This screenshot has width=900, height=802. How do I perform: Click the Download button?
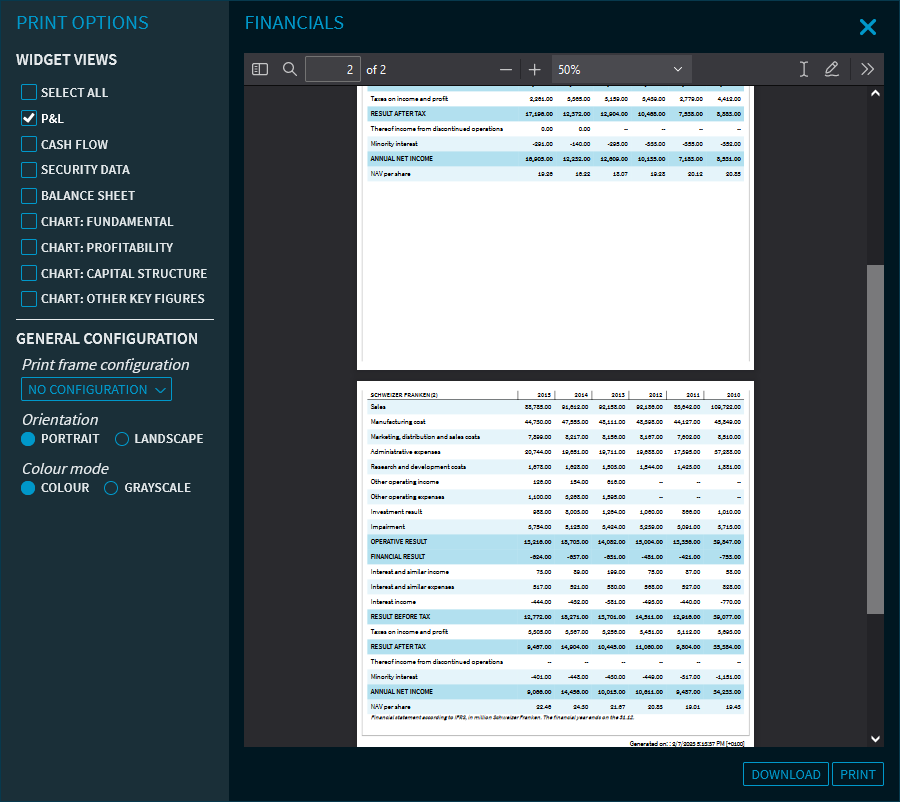pyautogui.click(x=786, y=774)
